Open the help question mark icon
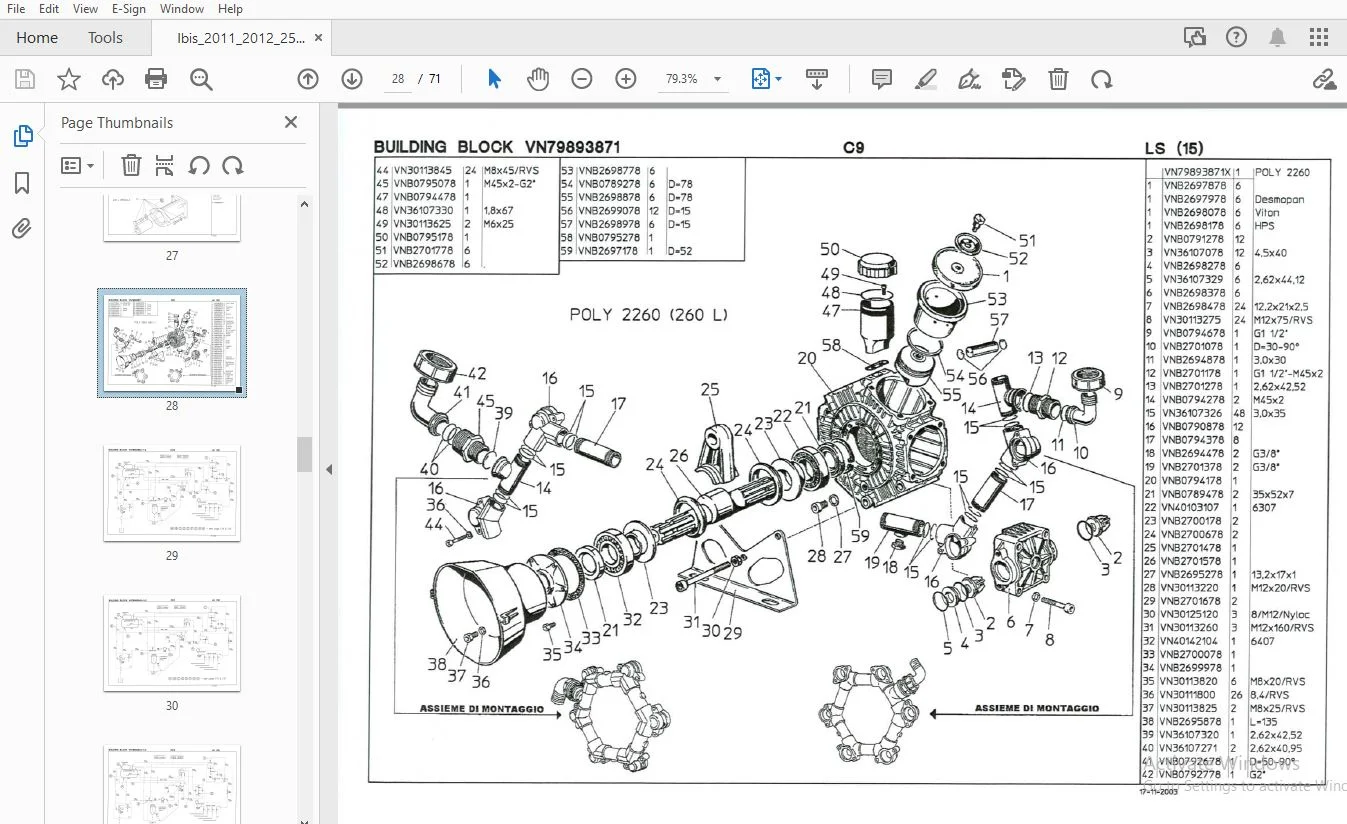The width and height of the screenshot is (1347, 824). (x=1236, y=38)
